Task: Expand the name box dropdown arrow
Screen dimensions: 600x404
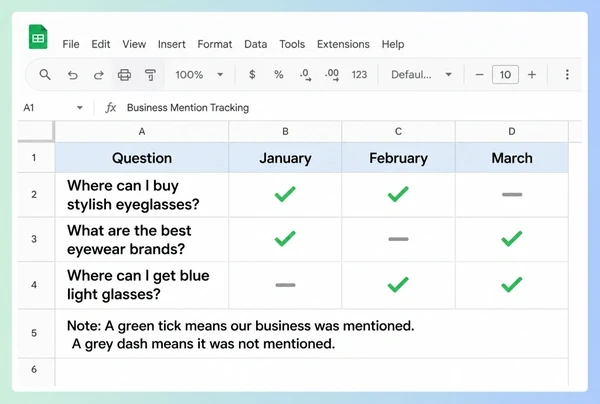Action: coord(80,108)
